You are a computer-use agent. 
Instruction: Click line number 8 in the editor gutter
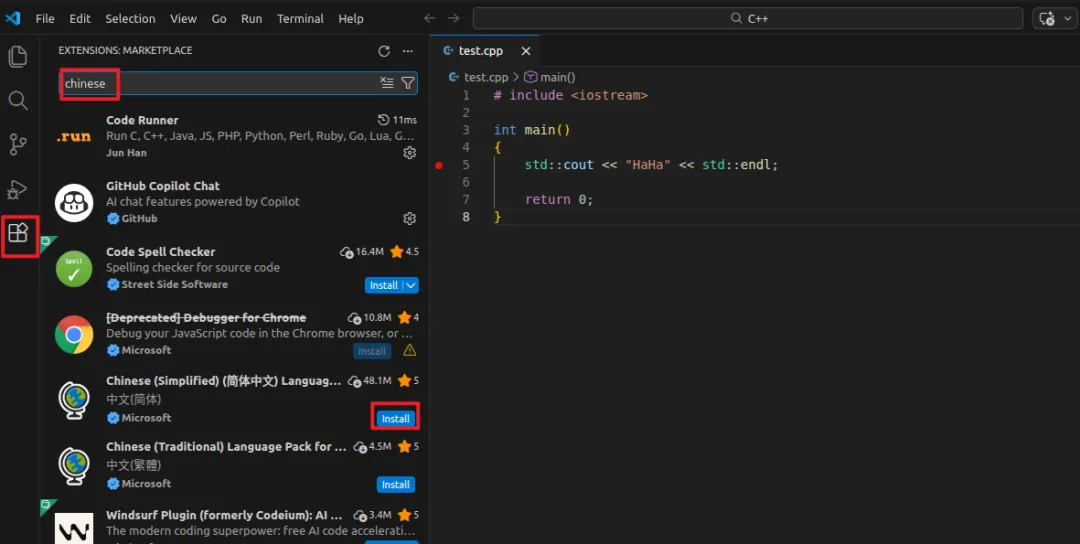tap(466, 217)
